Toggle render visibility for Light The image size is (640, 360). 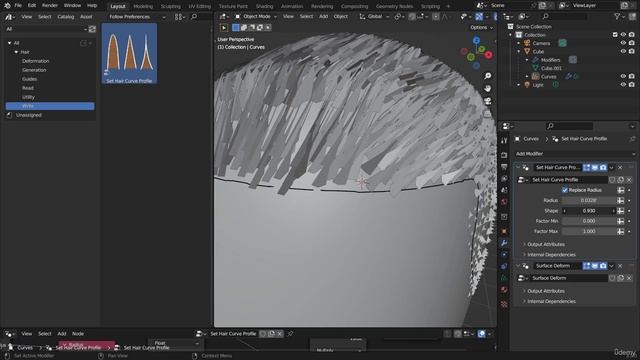tap(632, 85)
